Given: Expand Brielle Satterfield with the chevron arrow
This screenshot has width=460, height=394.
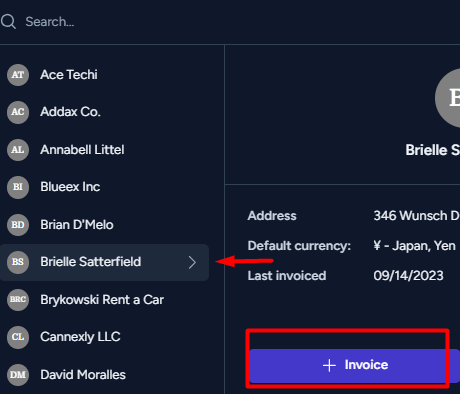Looking at the screenshot, I should click(192, 263).
